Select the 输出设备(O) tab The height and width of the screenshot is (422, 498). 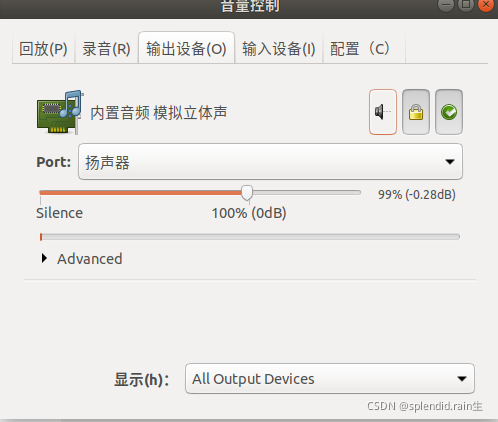[186, 48]
